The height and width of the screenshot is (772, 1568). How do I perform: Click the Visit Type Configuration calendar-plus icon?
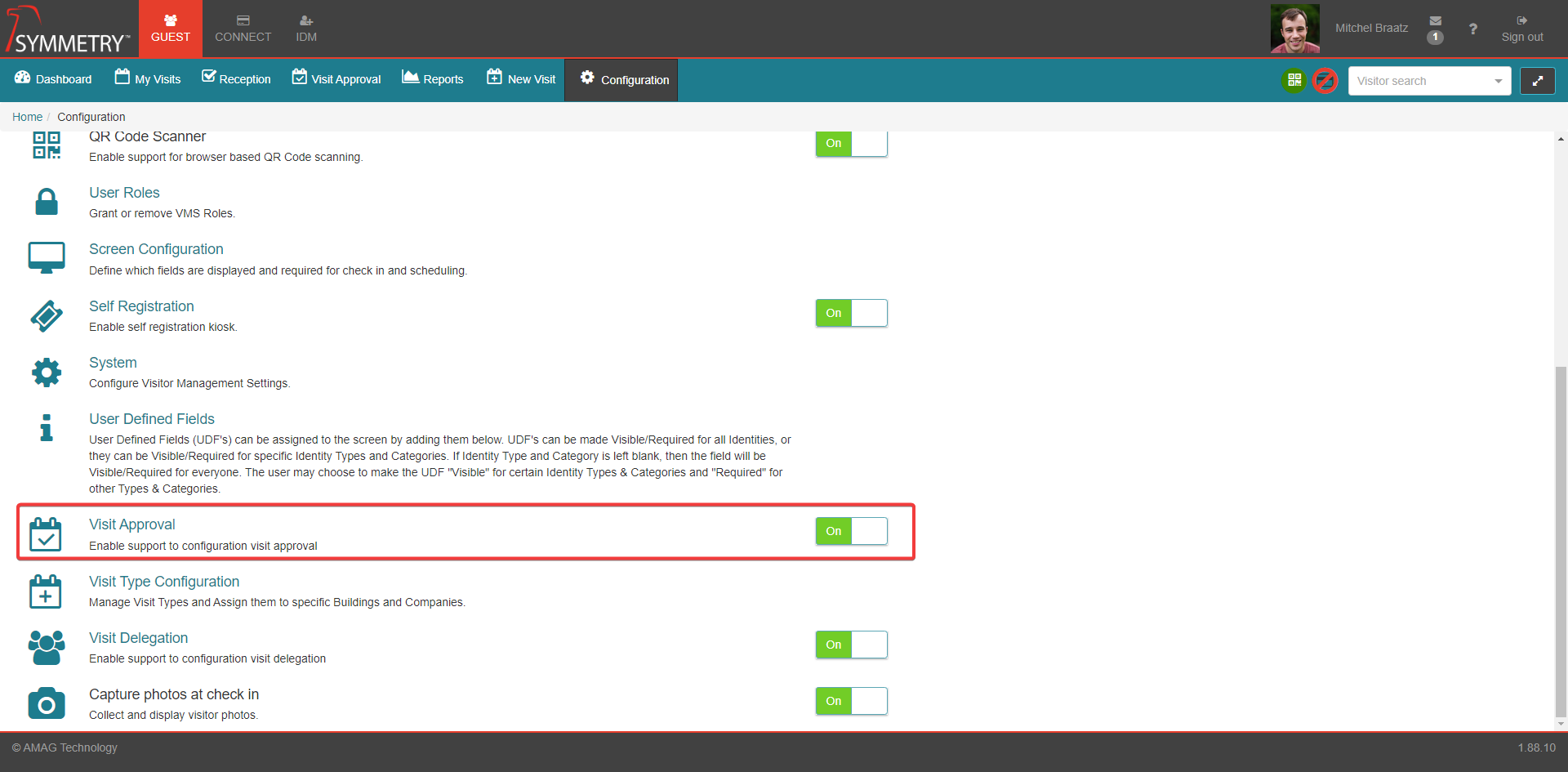click(x=46, y=591)
